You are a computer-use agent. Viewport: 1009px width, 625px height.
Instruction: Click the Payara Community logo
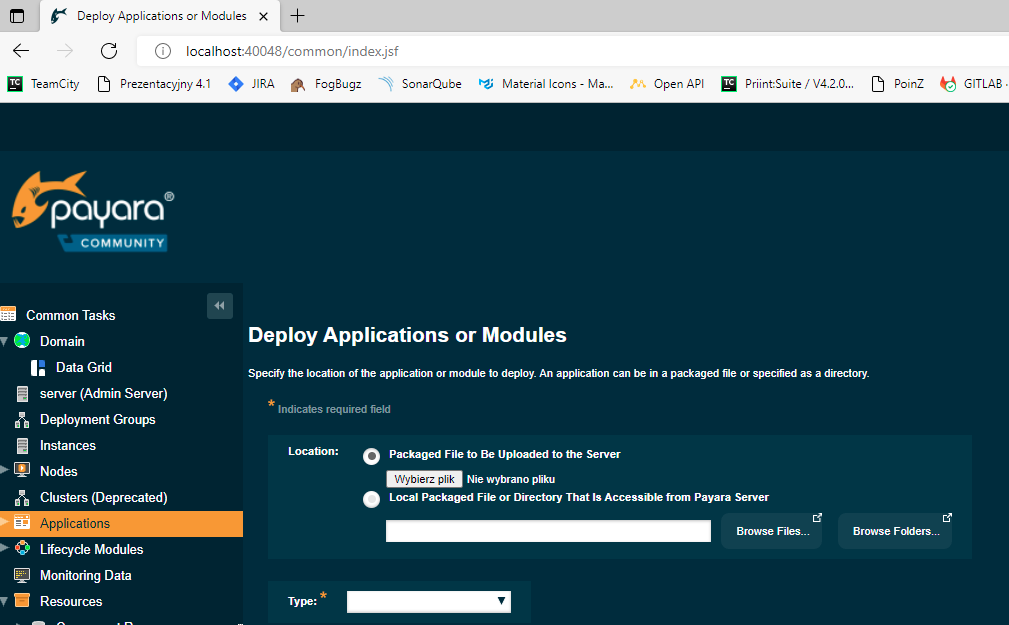point(92,210)
